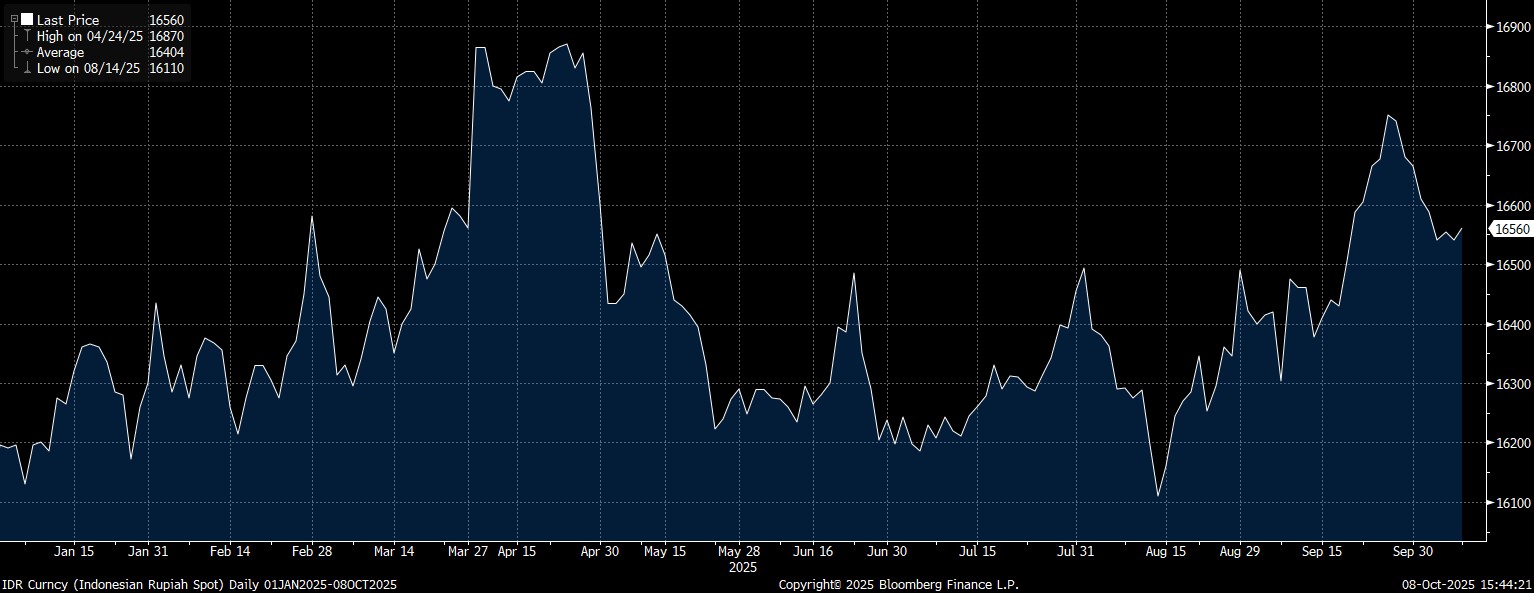Click the Average marker icon in legend
This screenshot has width=1534, height=593.
click(26, 52)
